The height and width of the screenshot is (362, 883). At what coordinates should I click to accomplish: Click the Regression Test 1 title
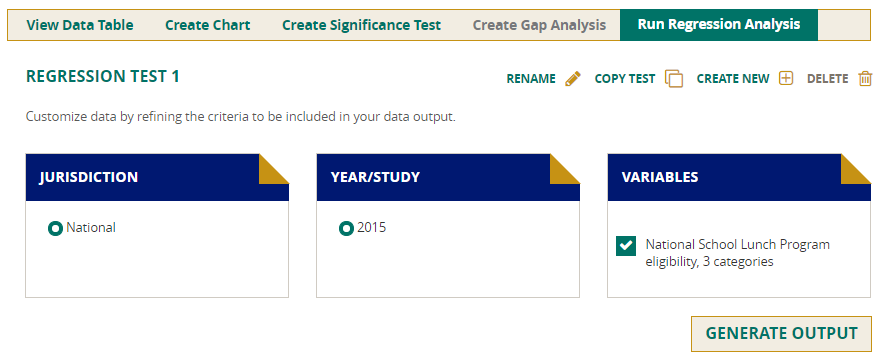[x=103, y=77]
